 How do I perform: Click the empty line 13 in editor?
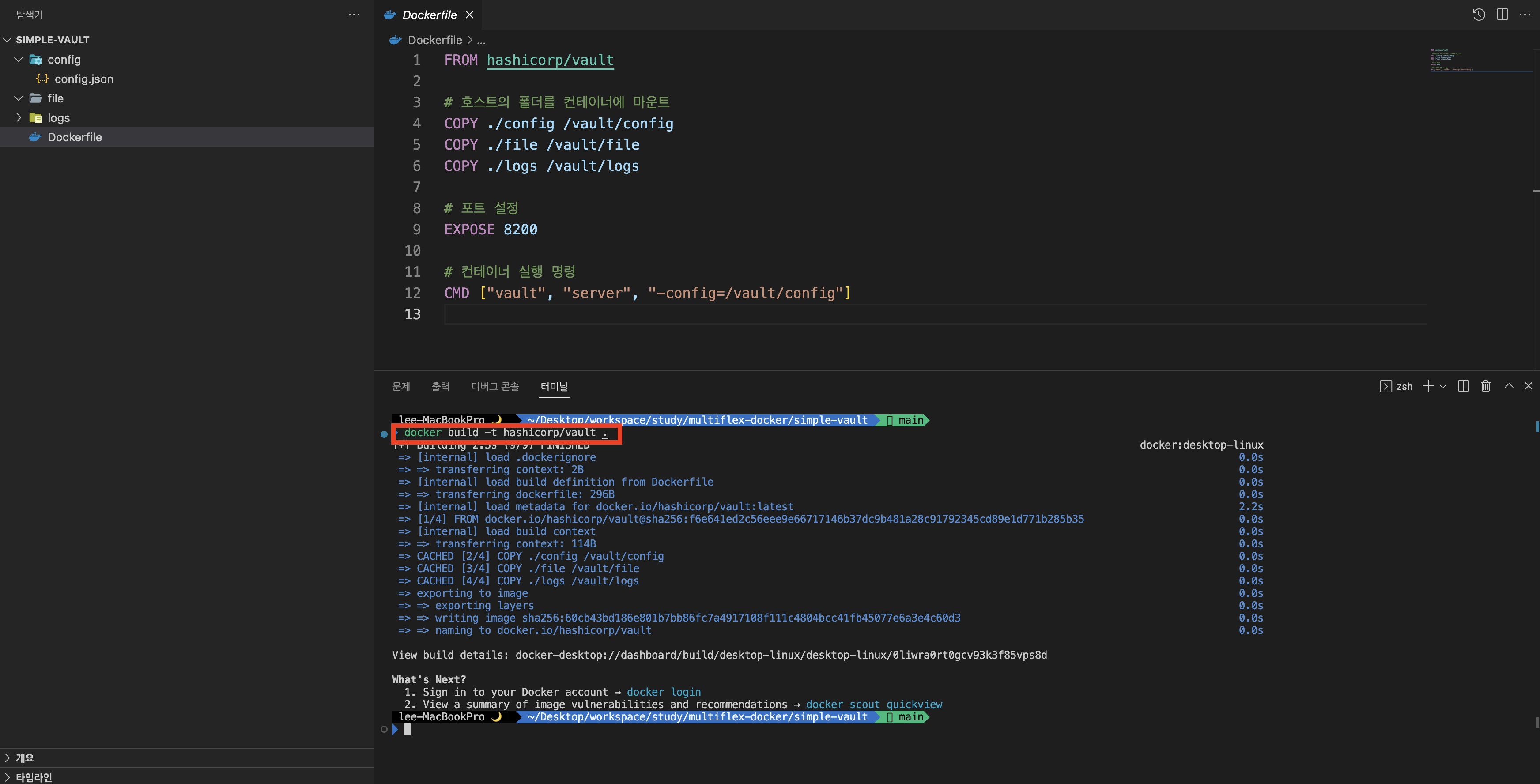click(935, 314)
